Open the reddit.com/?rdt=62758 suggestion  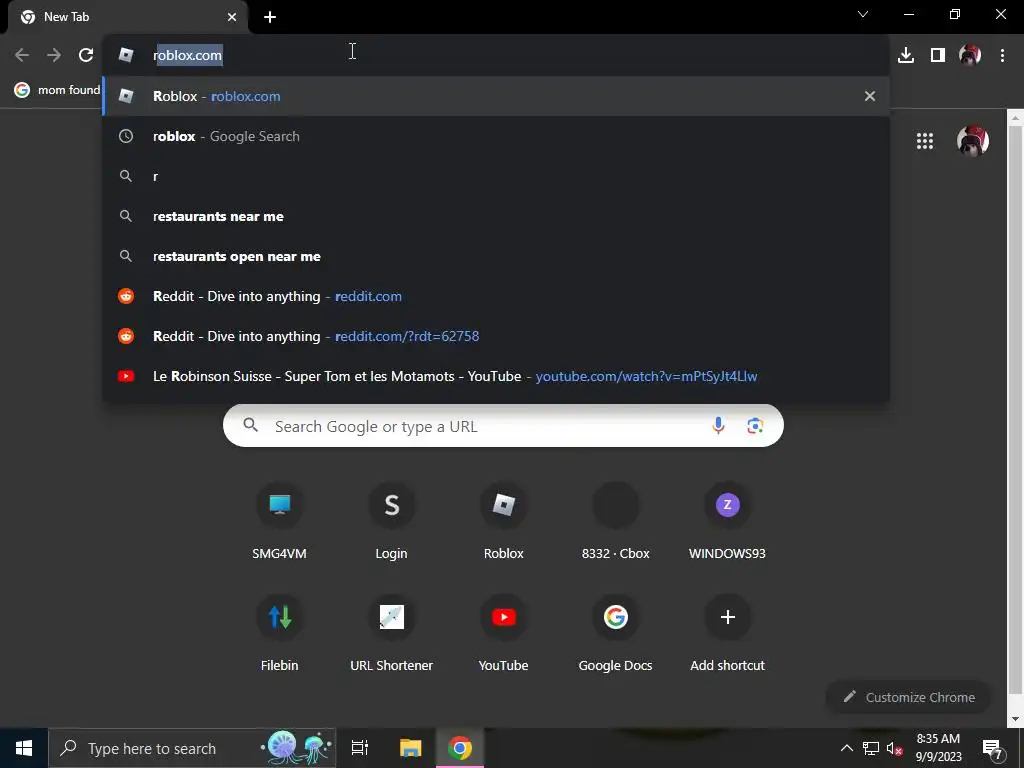click(x=496, y=336)
